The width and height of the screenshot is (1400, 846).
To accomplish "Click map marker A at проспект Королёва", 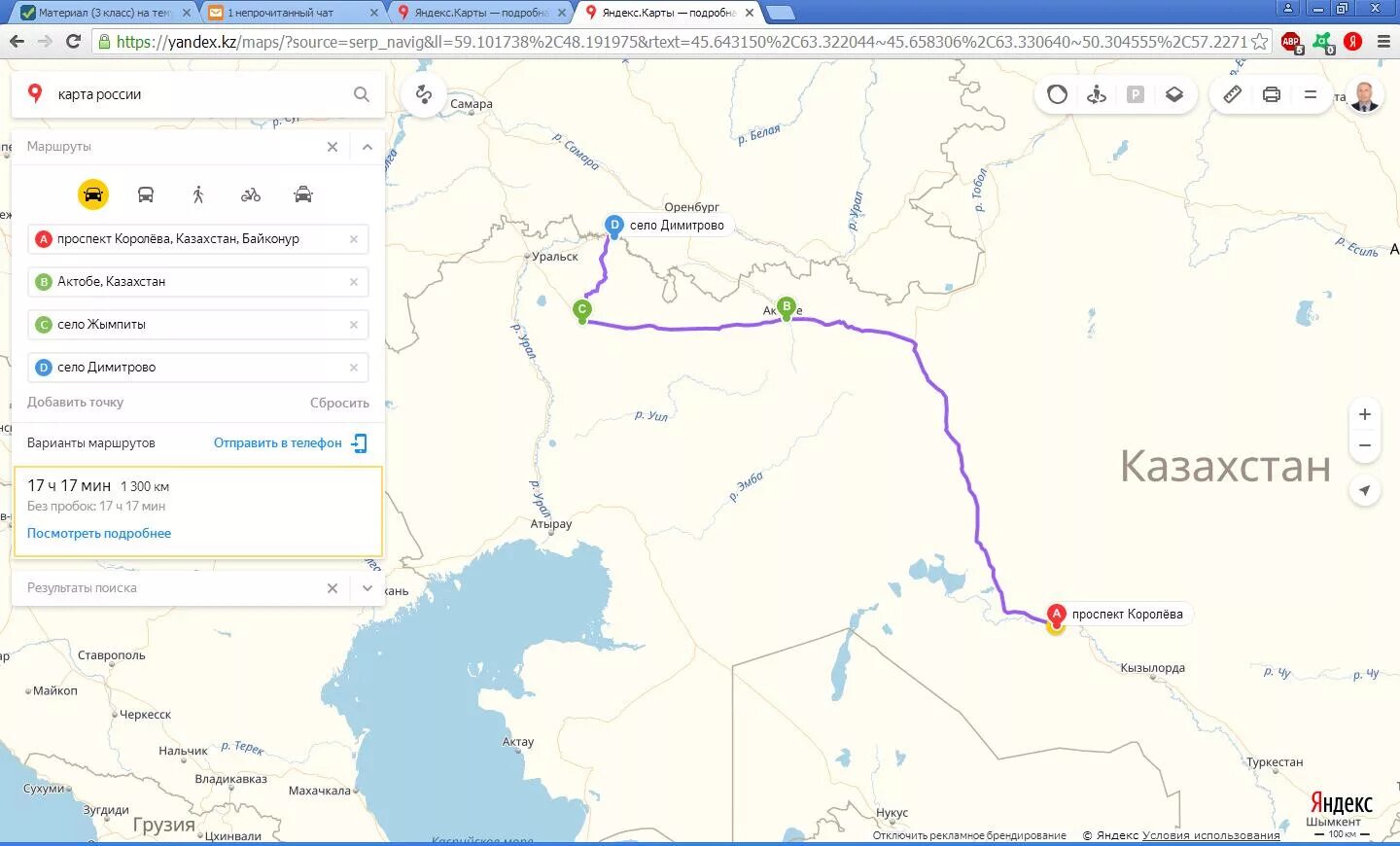I will click(1056, 616).
